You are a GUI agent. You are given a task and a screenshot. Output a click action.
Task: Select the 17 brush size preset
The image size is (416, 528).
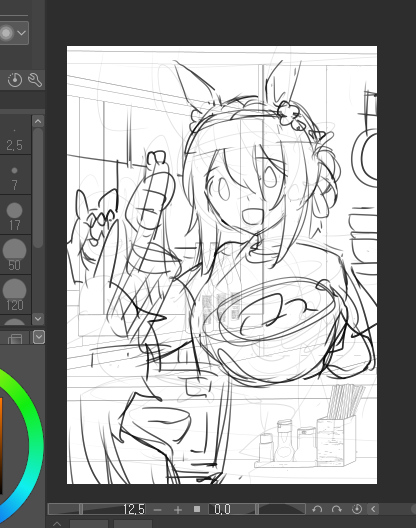14,215
